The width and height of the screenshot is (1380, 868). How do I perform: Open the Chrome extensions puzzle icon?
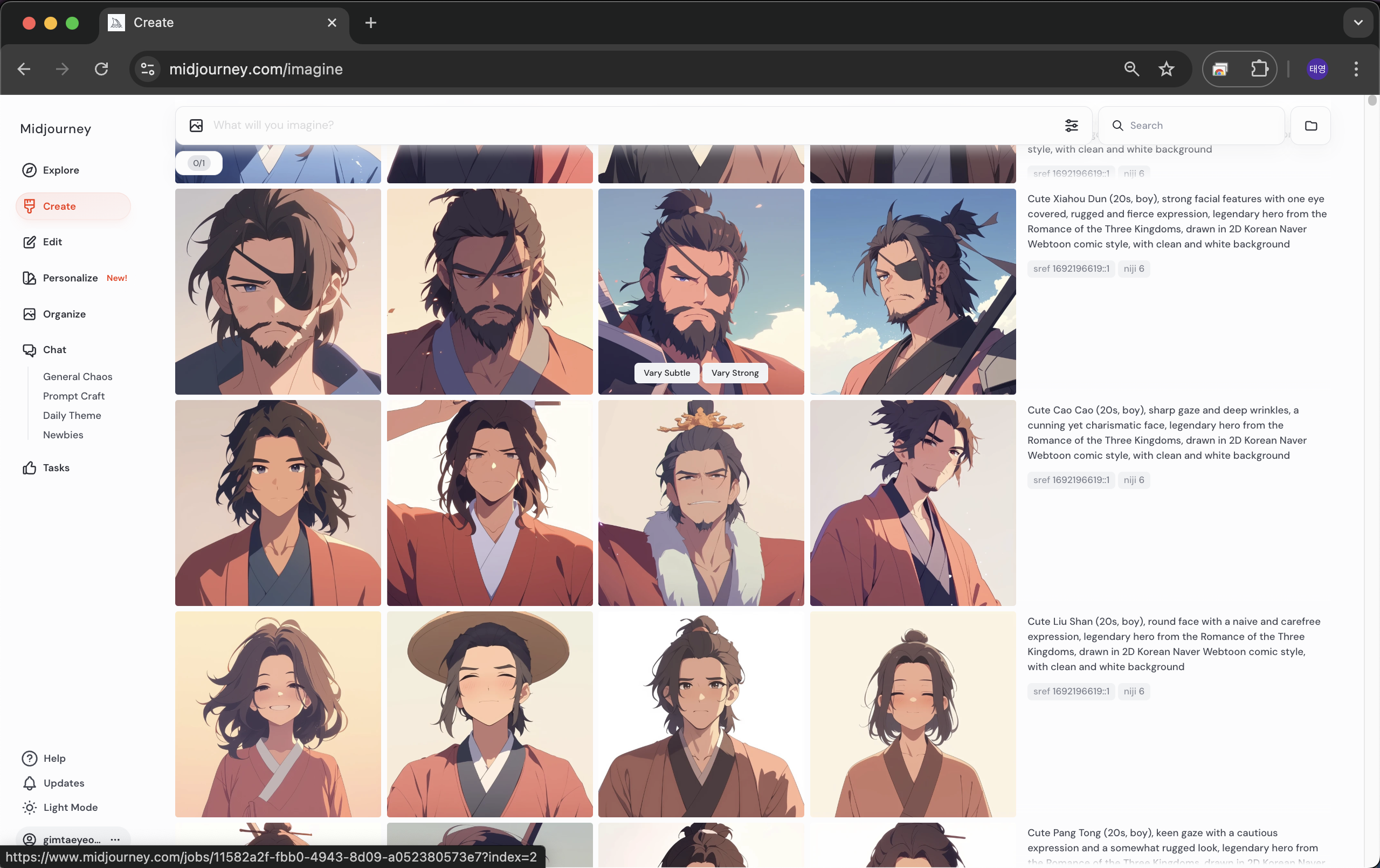pos(1259,70)
